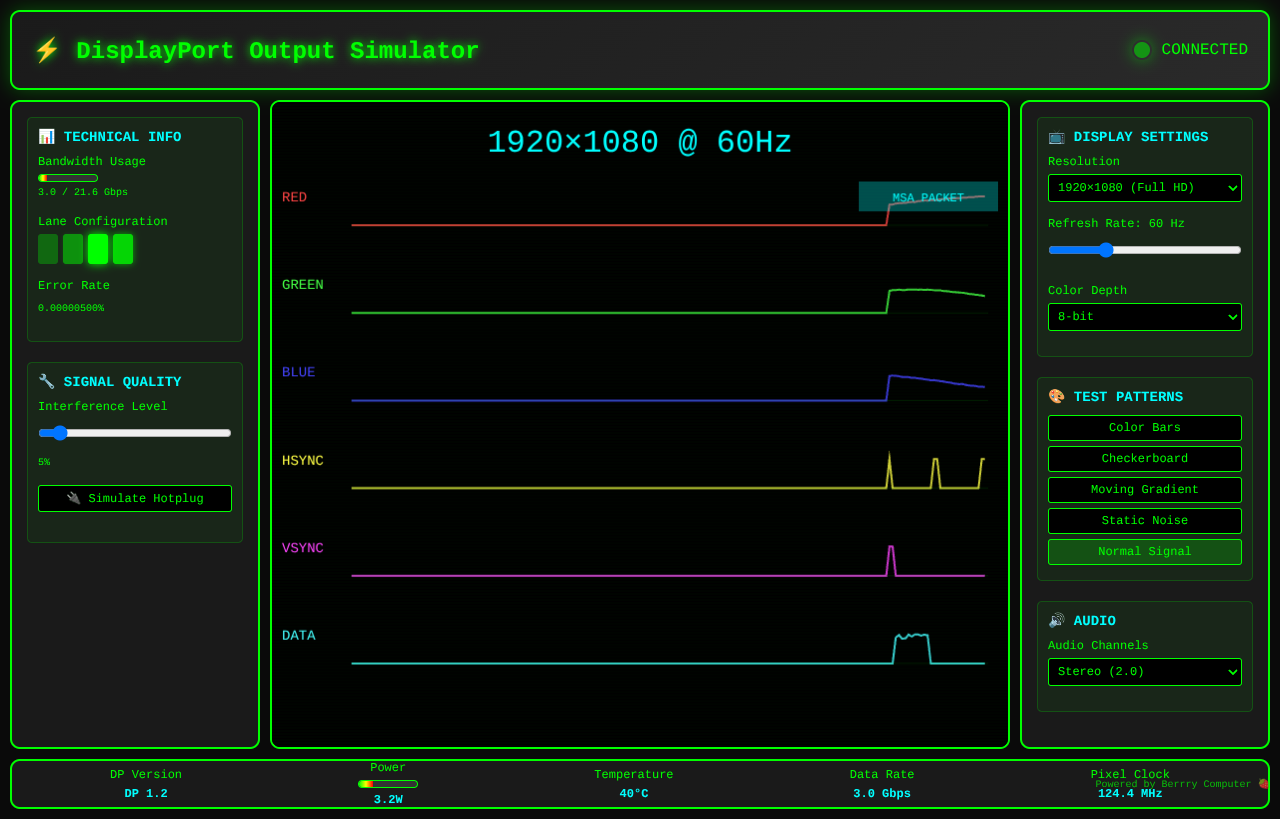This screenshot has height=819, width=1280.
Task: Click the CONNECTED status indicator dot
Action: 1141,49
